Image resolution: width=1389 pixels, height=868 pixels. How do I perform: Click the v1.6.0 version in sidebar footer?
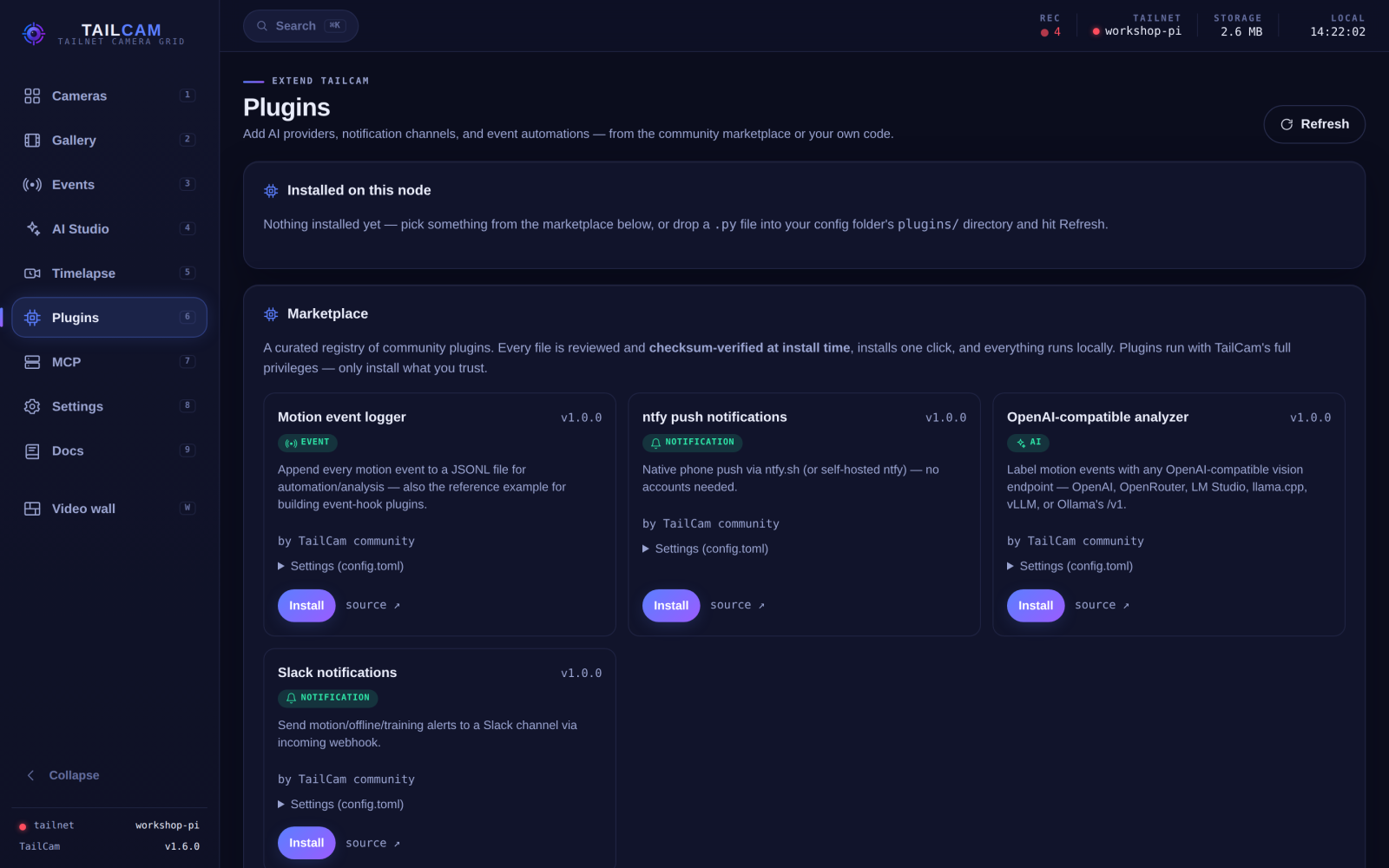(x=182, y=846)
